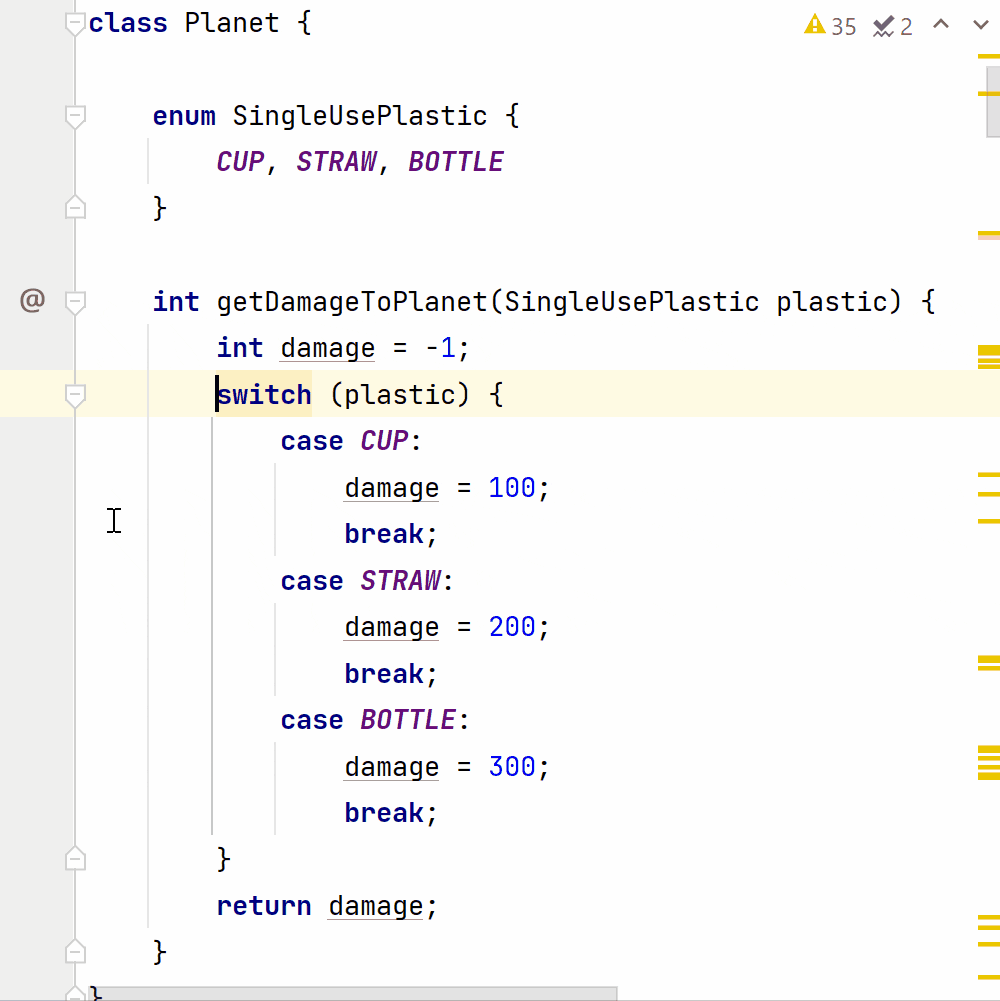Viewport: 1000px width, 1001px height.
Task: Click the pink error stripe mark in the right margin
Action: pyautogui.click(x=988, y=237)
